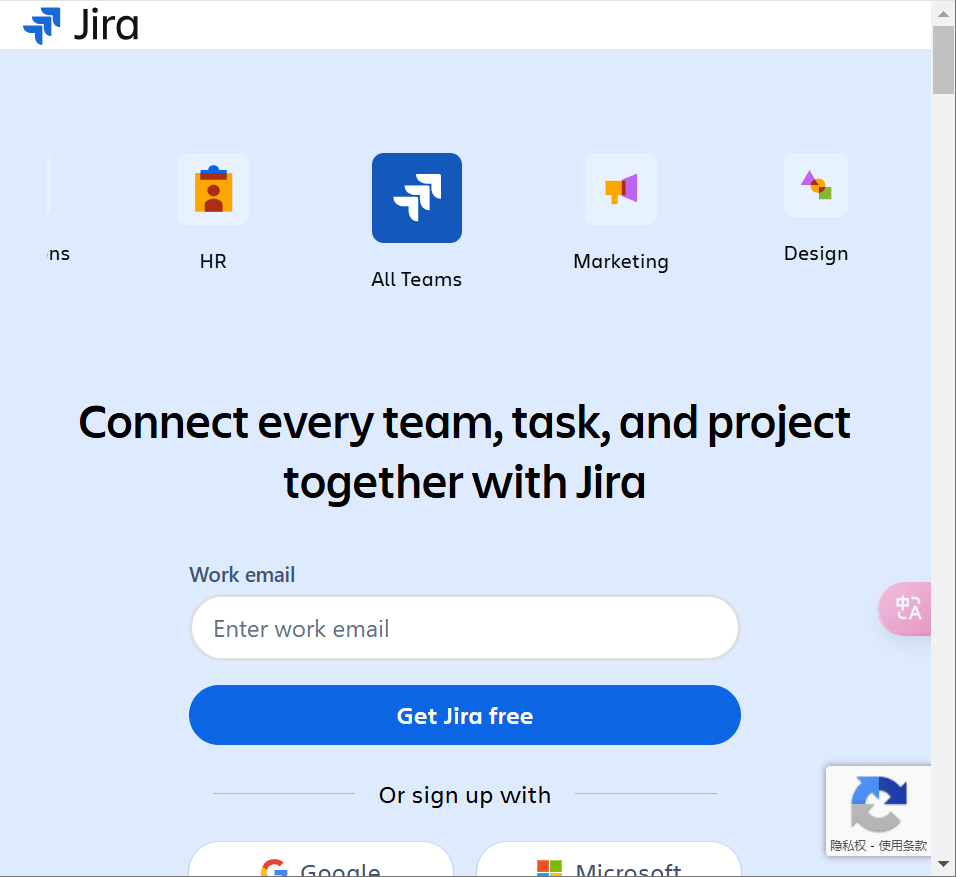Choose the Design tab label

tap(816, 254)
